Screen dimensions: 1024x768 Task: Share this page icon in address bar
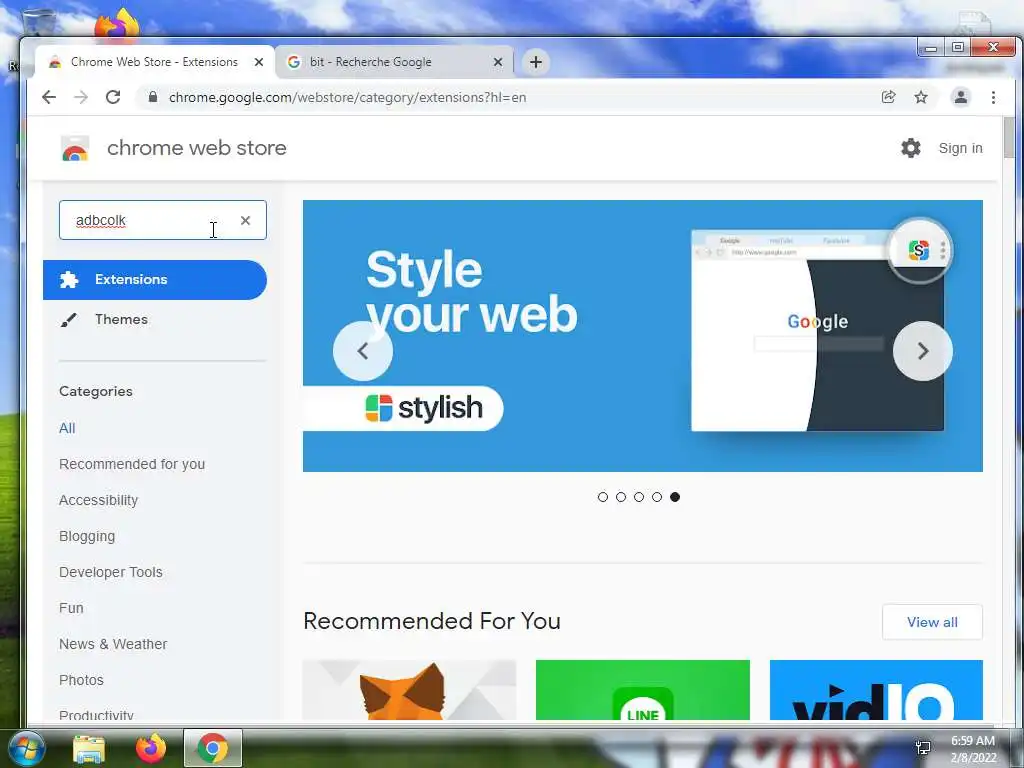[888, 97]
